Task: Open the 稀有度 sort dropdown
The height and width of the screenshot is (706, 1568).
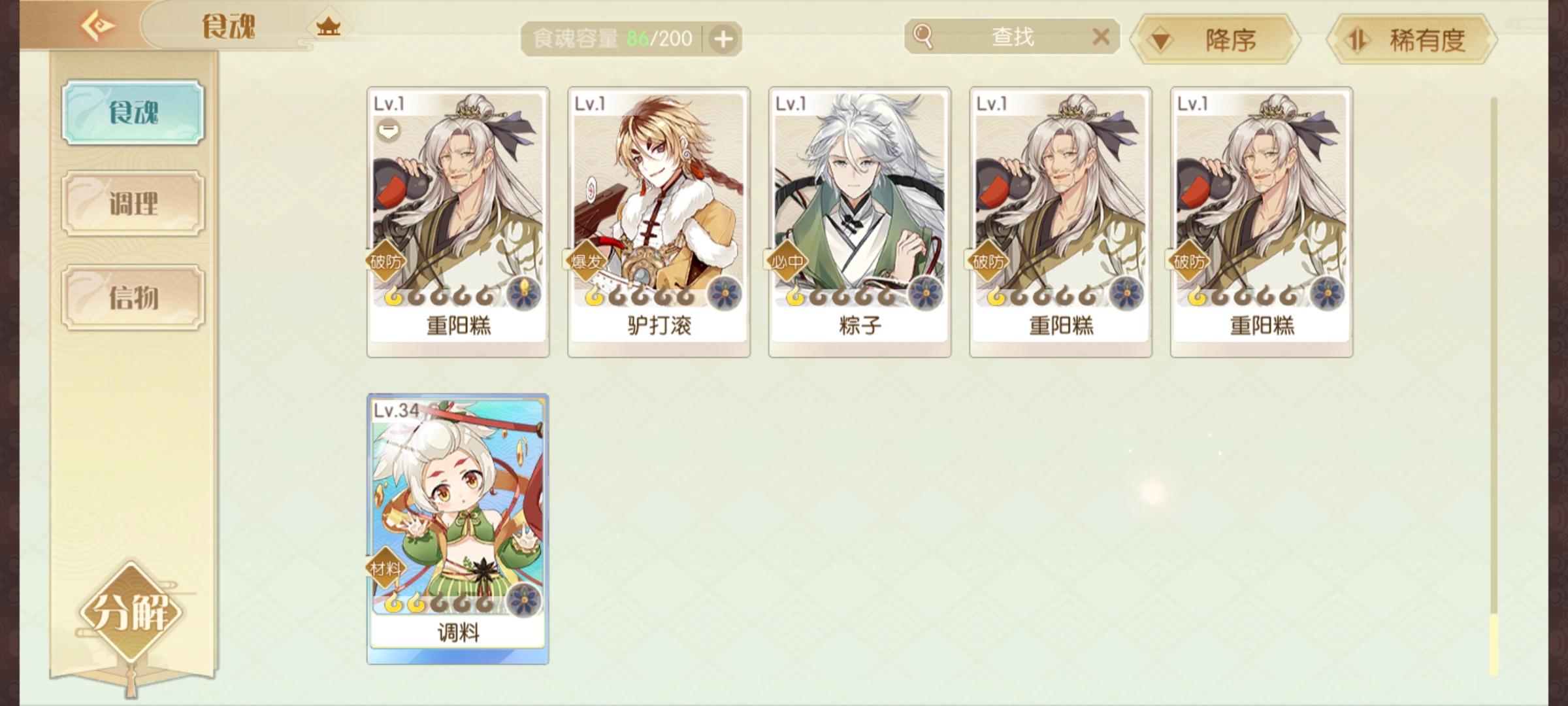Action: (x=1411, y=40)
